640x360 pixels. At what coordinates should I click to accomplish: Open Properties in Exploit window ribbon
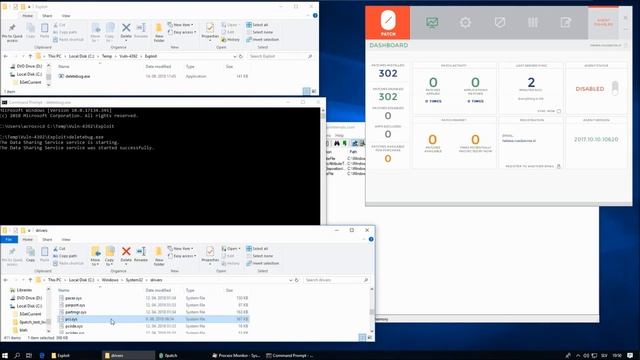coord(210,31)
